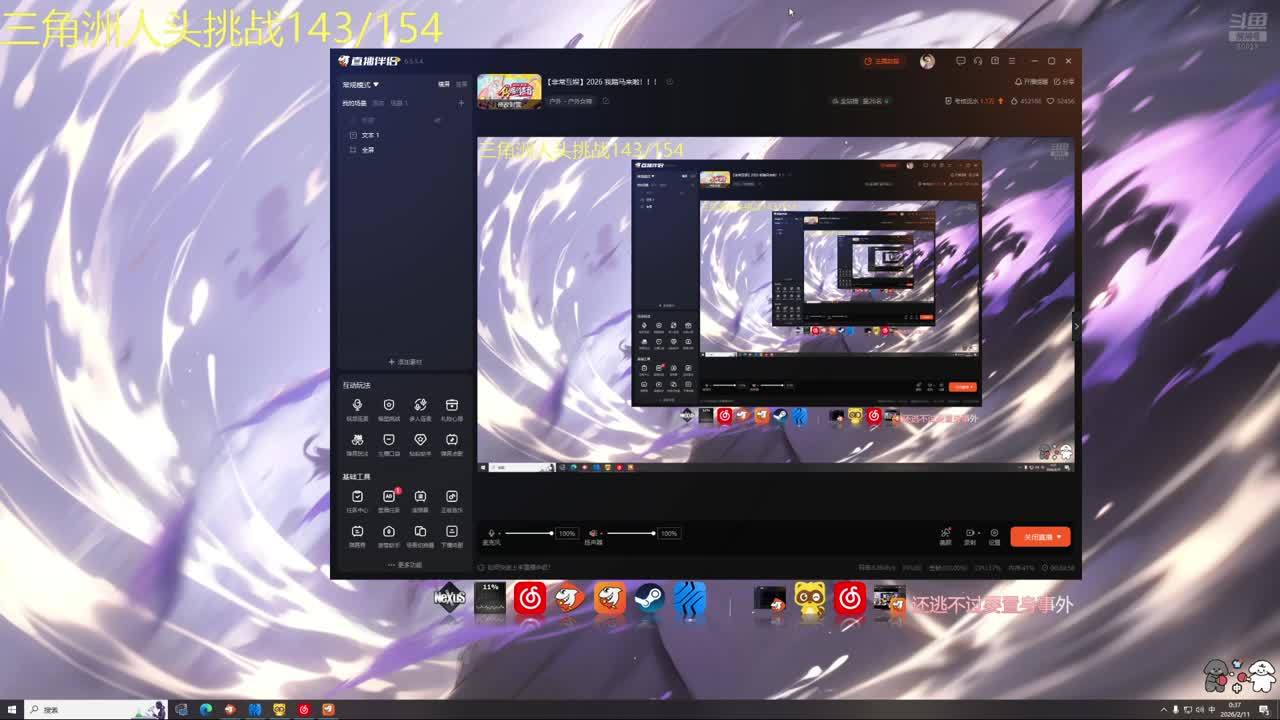1280x720 pixels.
Task: Click the 添加素材 add source button
Action: tap(405, 362)
